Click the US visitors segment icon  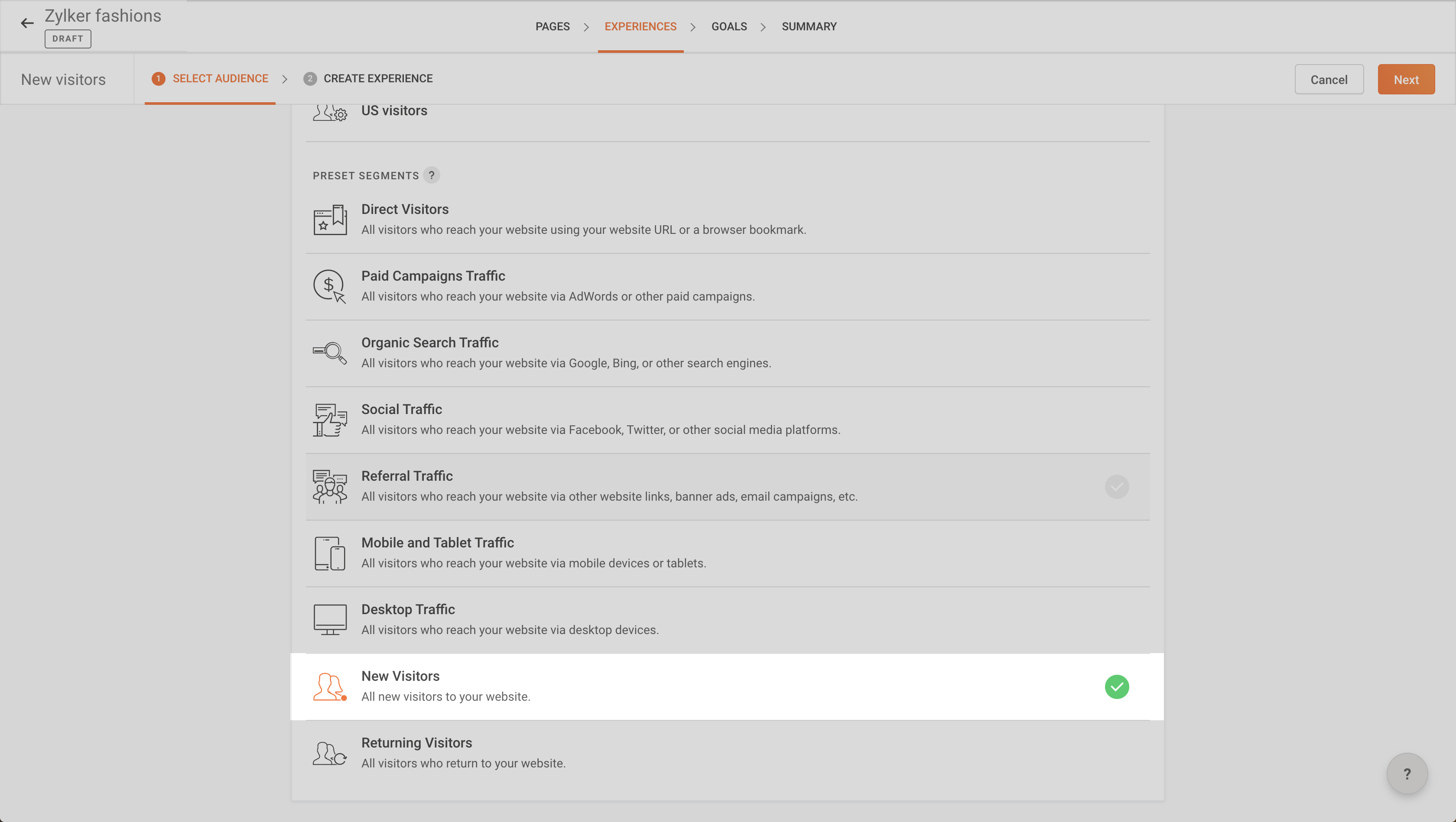(x=330, y=113)
